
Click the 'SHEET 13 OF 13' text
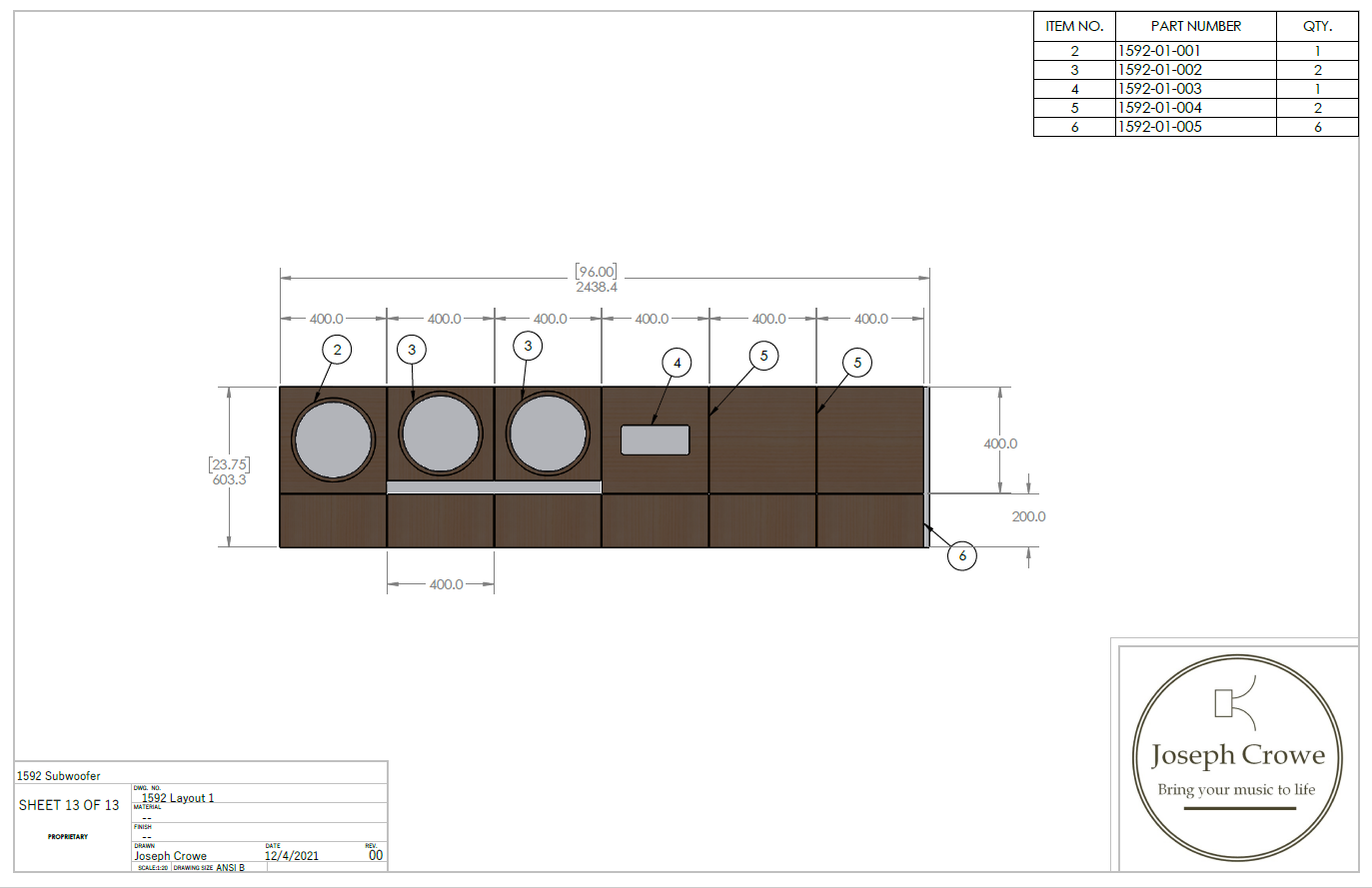tap(69, 805)
